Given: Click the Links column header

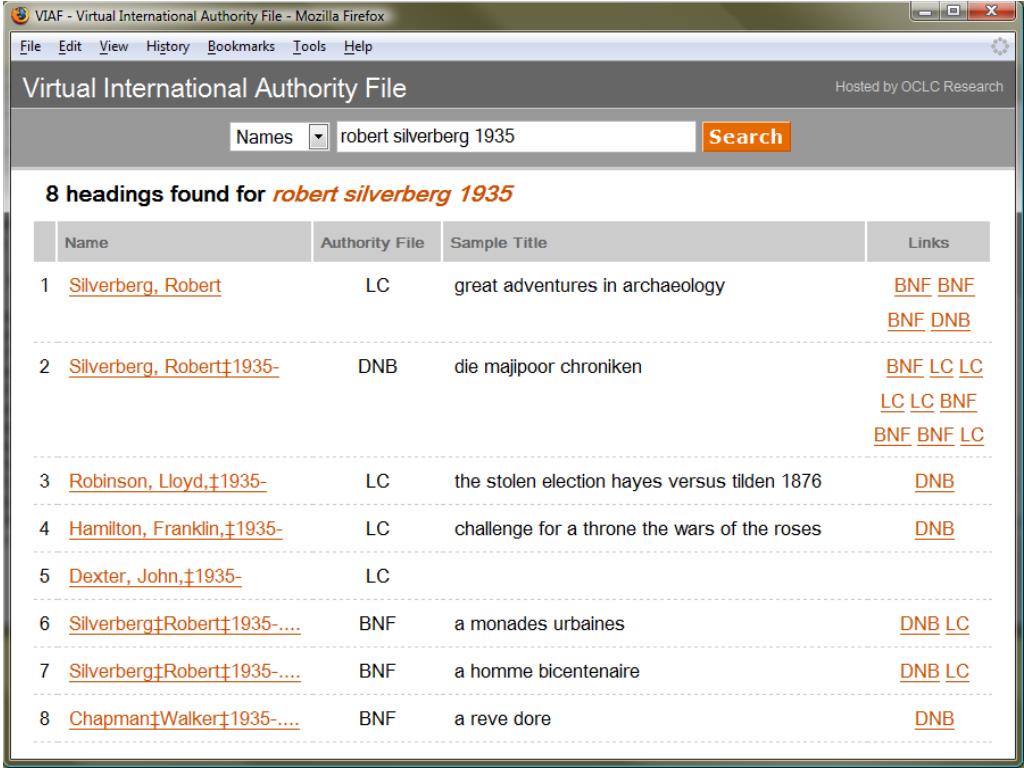Looking at the screenshot, I should click(x=928, y=242).
